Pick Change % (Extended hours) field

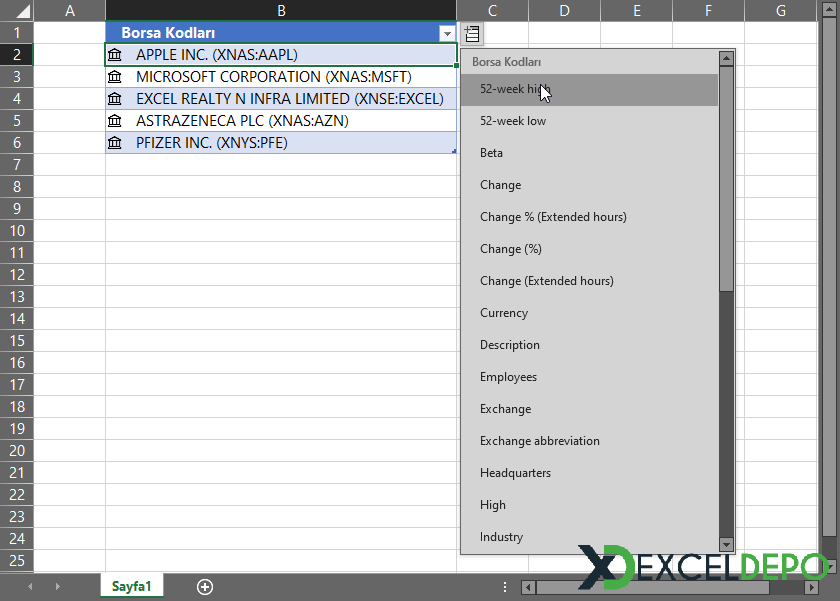point(589,217)
